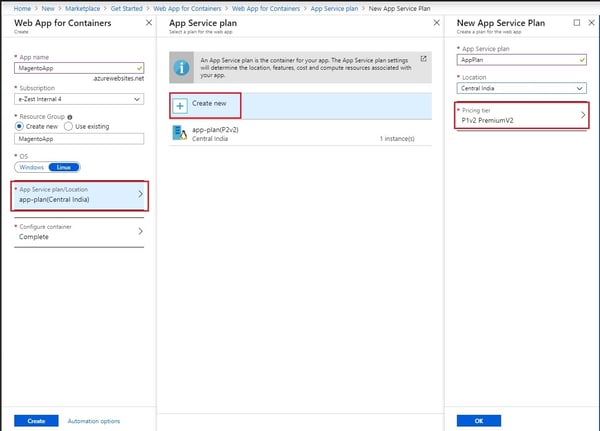
Task: Click the plus icon beside Create new
Action: 180,106
